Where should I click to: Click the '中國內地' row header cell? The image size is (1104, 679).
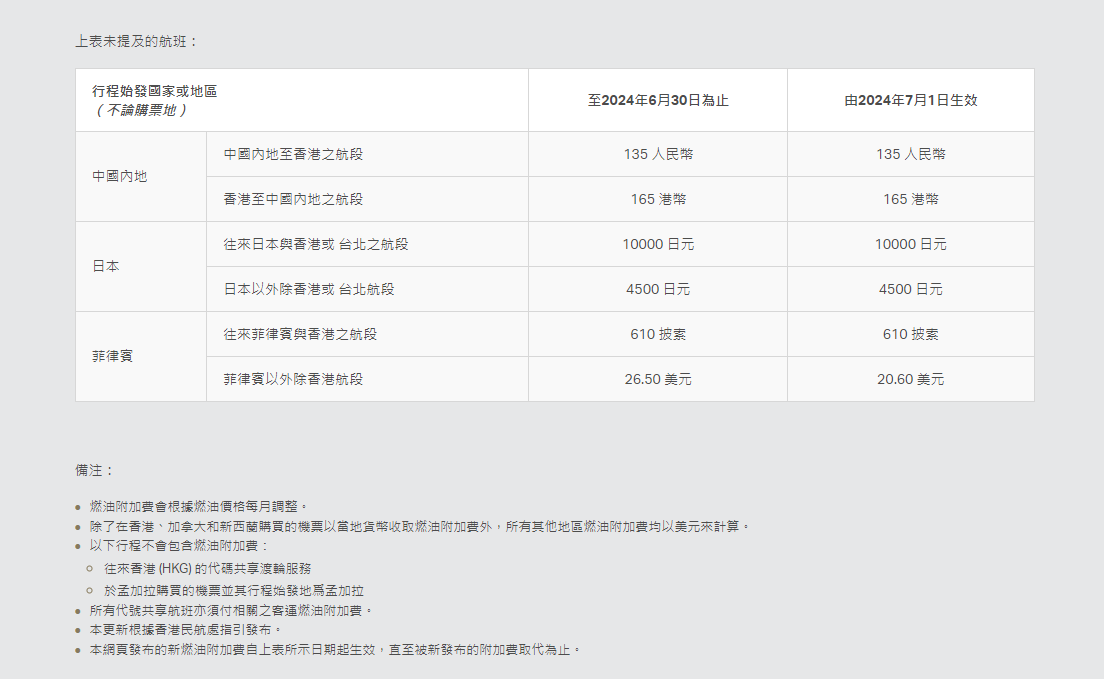[x=120, y=177]
